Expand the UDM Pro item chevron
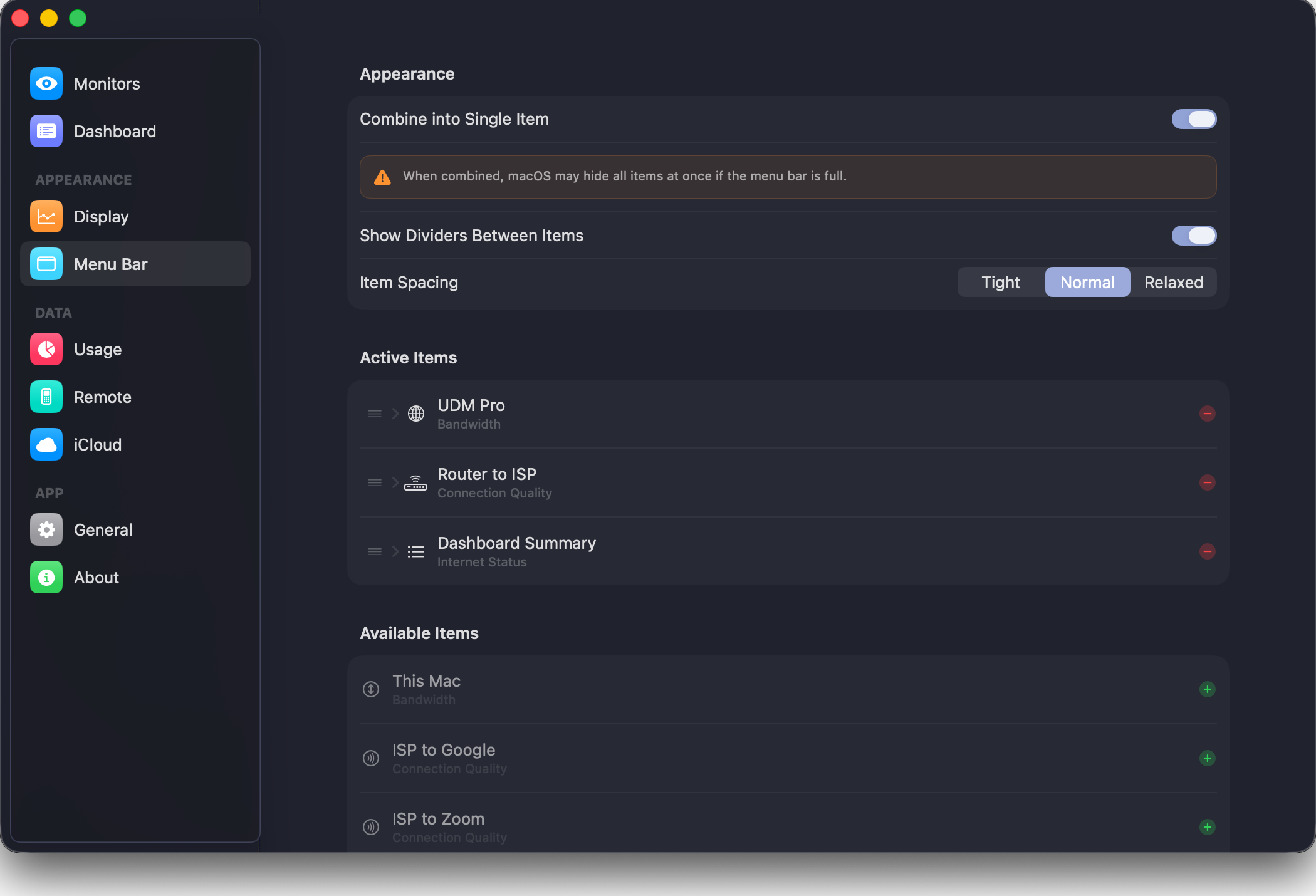1316x896 pixels. (x=395, y=414)
